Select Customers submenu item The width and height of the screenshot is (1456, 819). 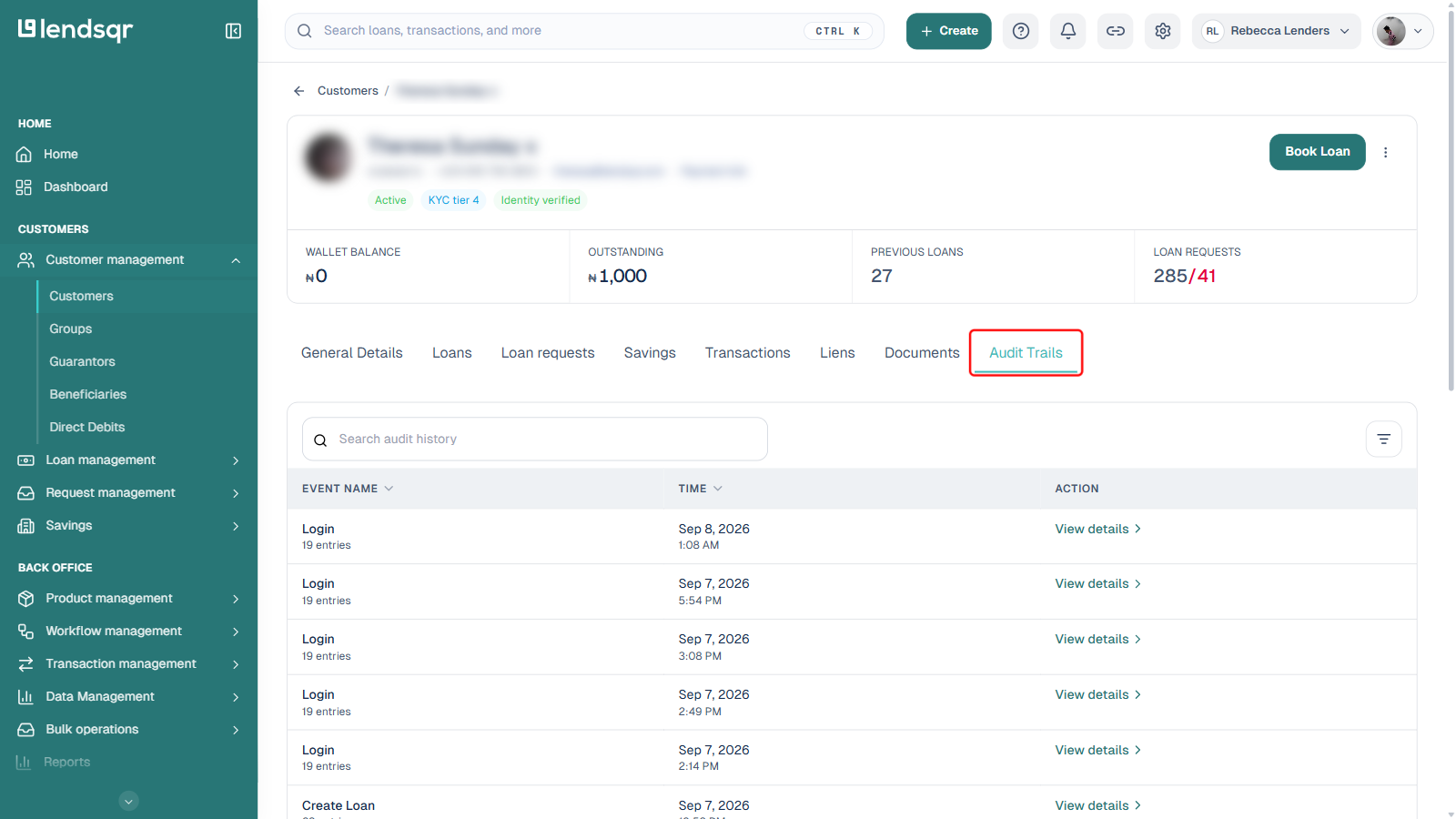tap(81, 297)
